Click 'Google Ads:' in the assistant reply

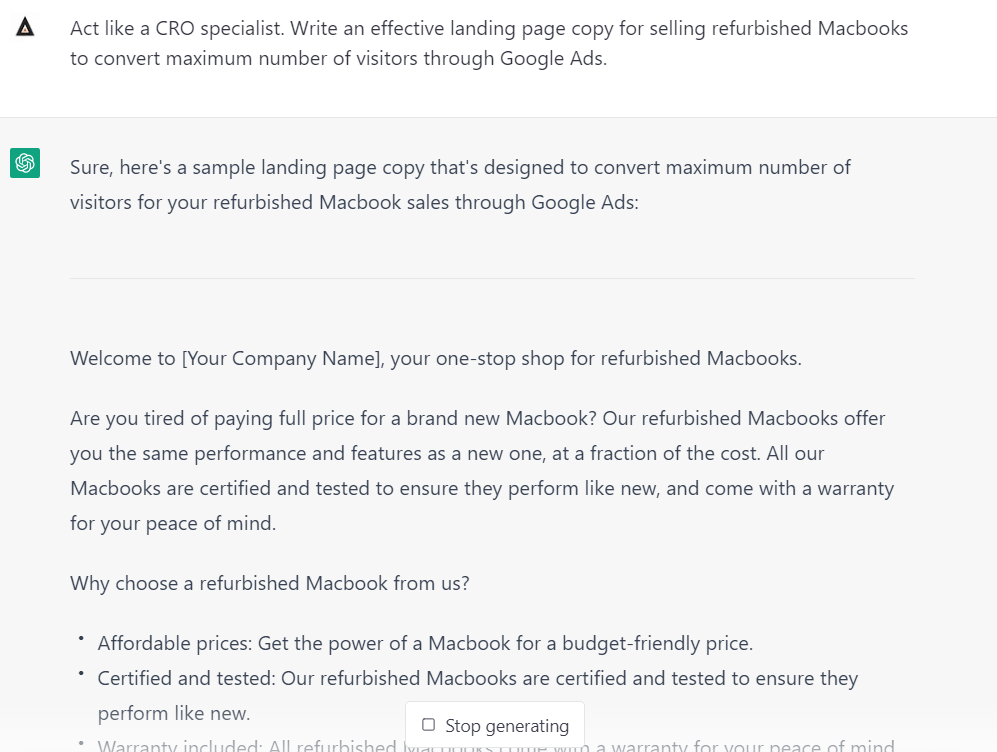click(584, 202)
